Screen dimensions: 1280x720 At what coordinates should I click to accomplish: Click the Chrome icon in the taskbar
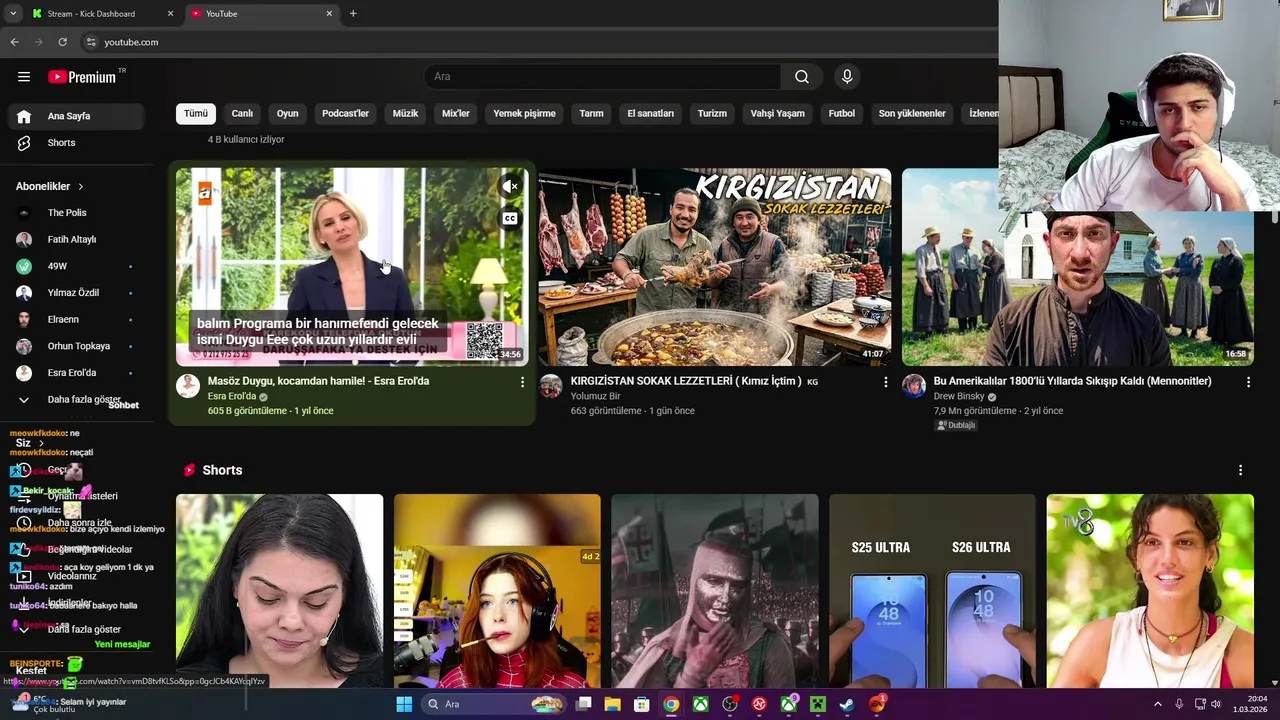coord(671,704)
